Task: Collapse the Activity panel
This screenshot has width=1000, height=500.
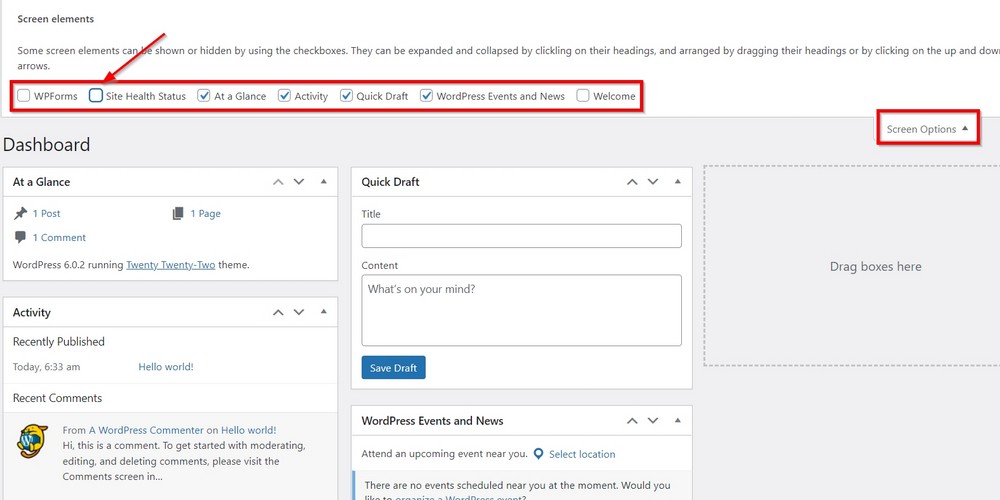Action: click(323, 312)
